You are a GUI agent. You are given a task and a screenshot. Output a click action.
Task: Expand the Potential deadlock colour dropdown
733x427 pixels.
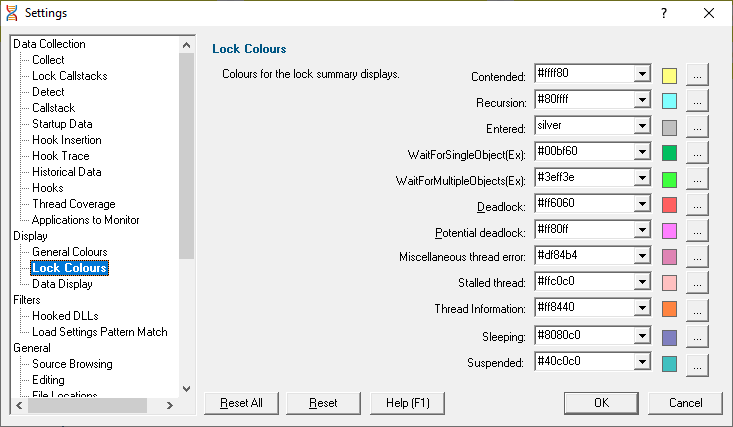click(x=642, y=229)
